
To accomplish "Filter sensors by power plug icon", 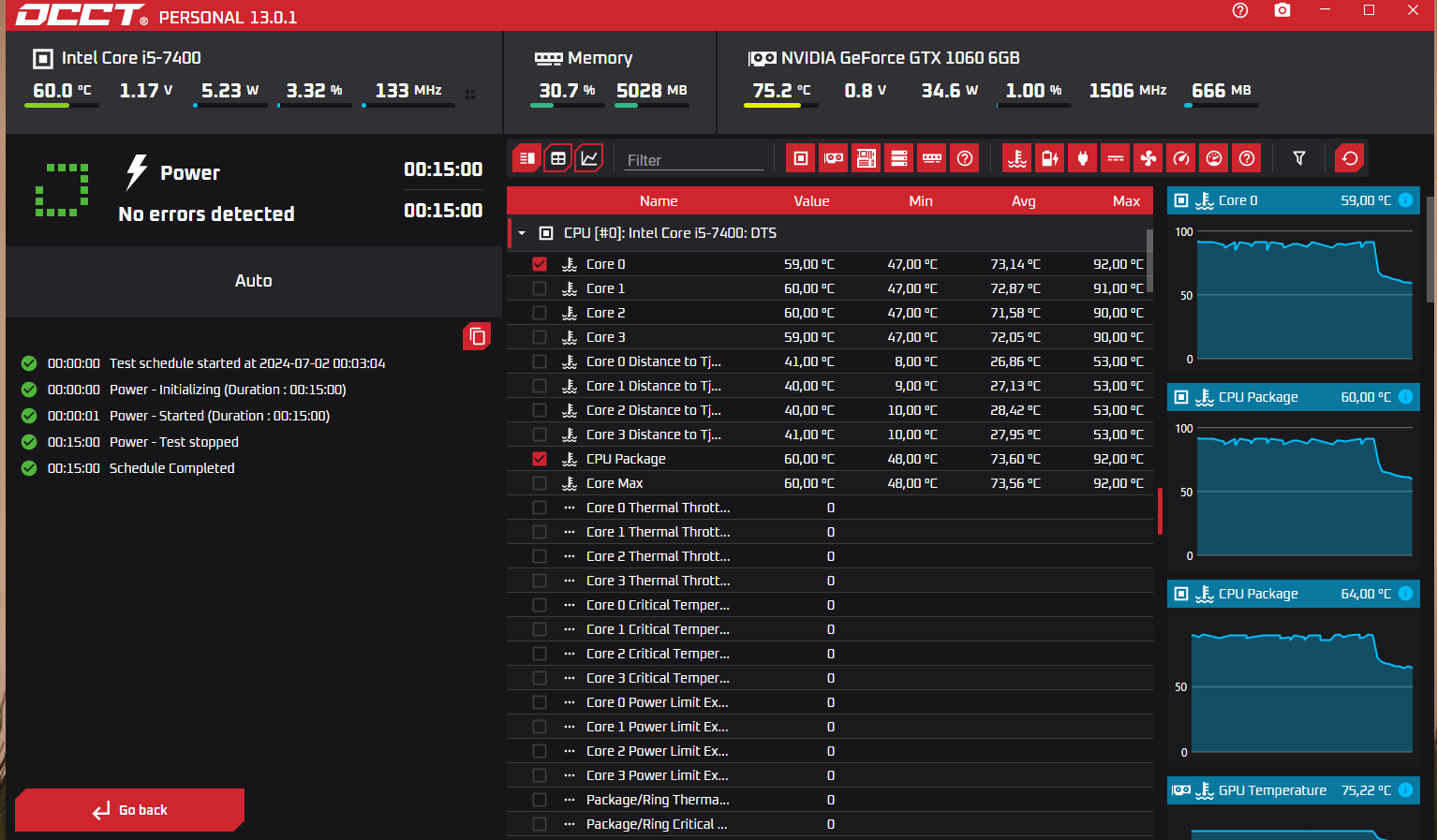I will (1083, 158).
